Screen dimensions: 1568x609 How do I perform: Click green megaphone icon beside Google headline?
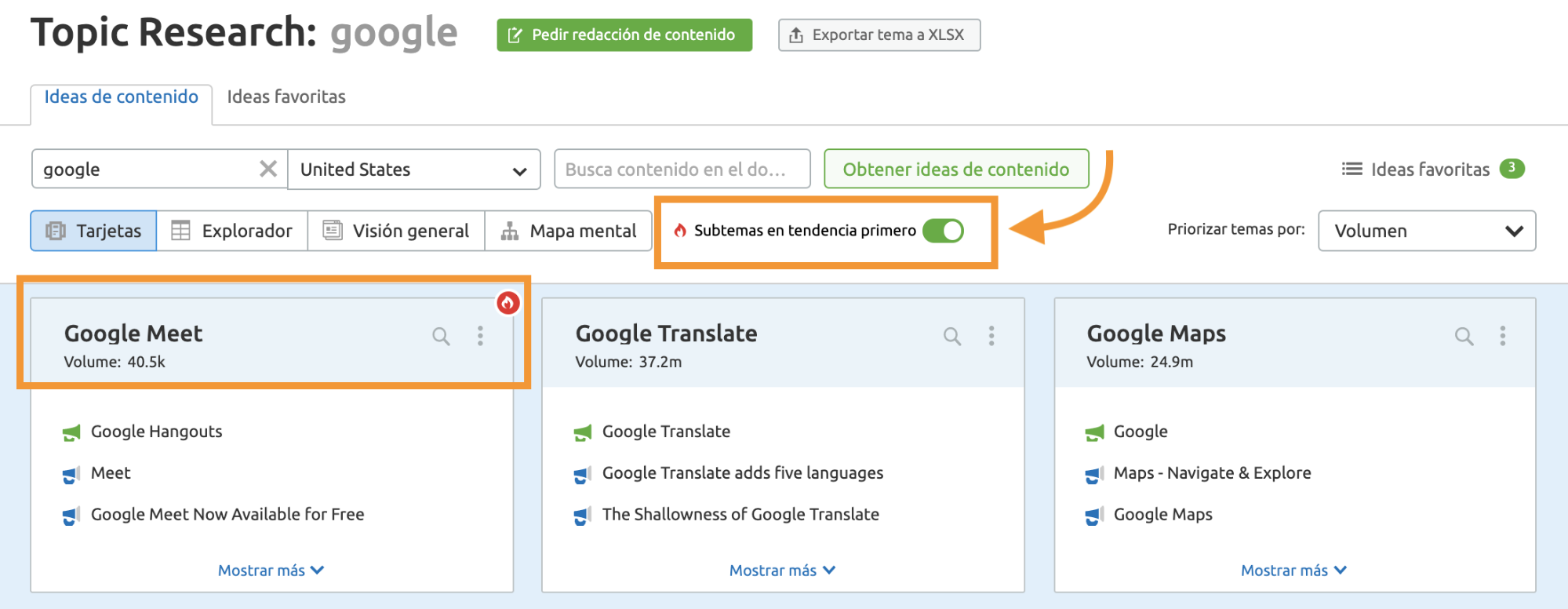(1094, 432)
